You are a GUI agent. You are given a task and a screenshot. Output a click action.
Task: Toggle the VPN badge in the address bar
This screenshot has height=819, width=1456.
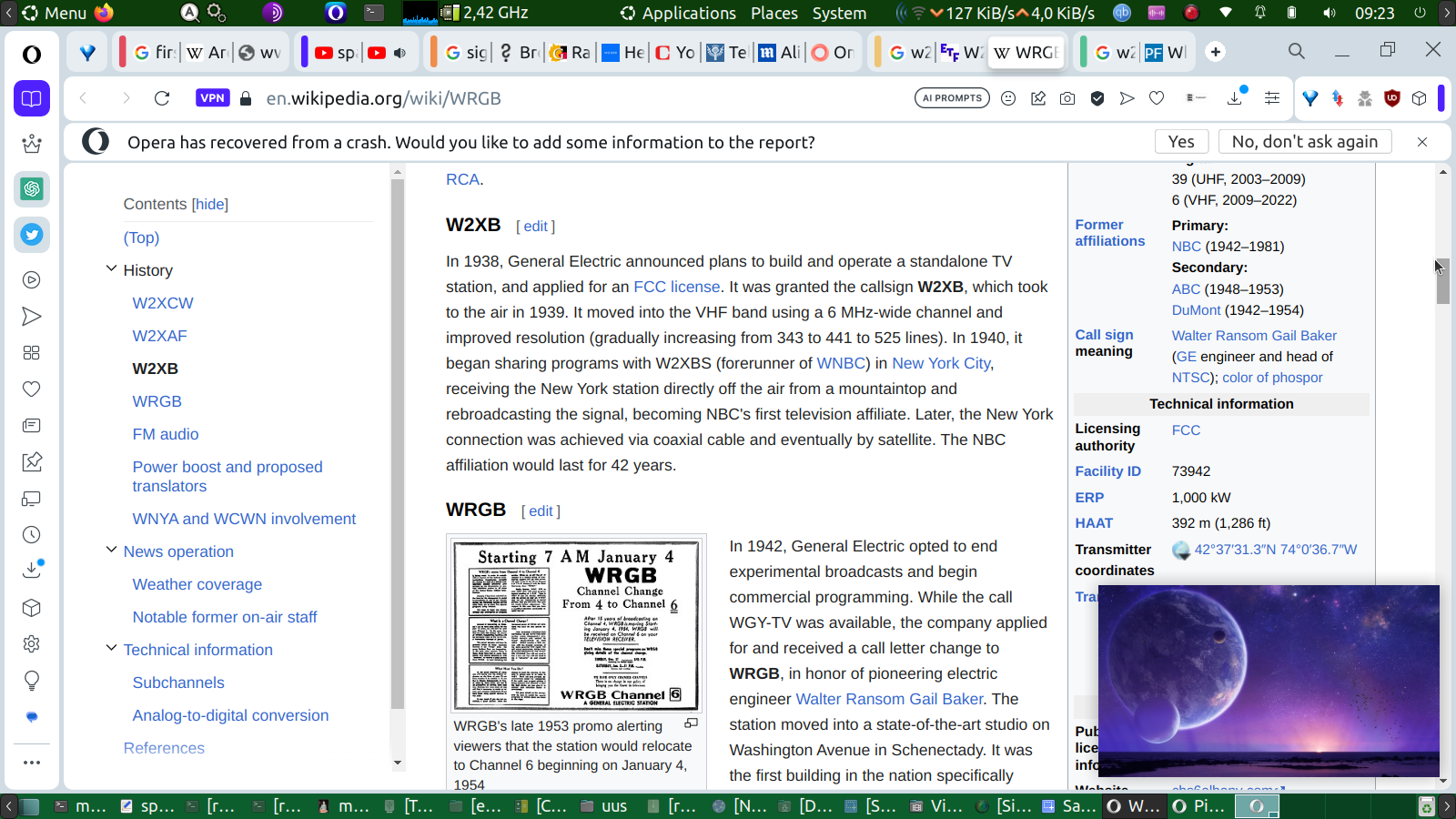coord(212,98)
